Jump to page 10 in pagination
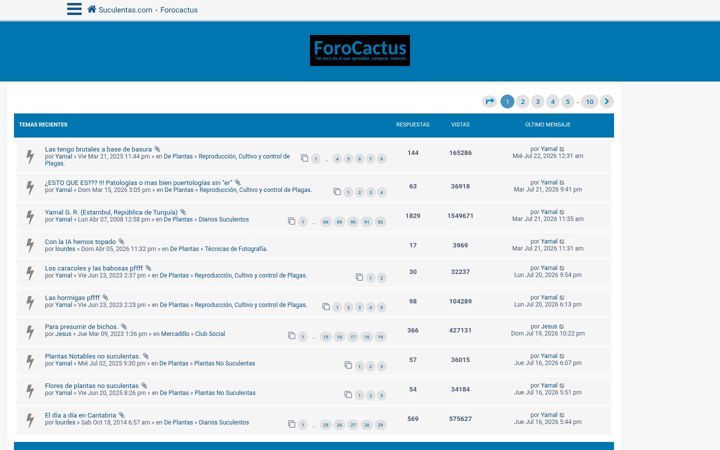The image size is (720, 450). pyautogui.click(x=590, y=101)
